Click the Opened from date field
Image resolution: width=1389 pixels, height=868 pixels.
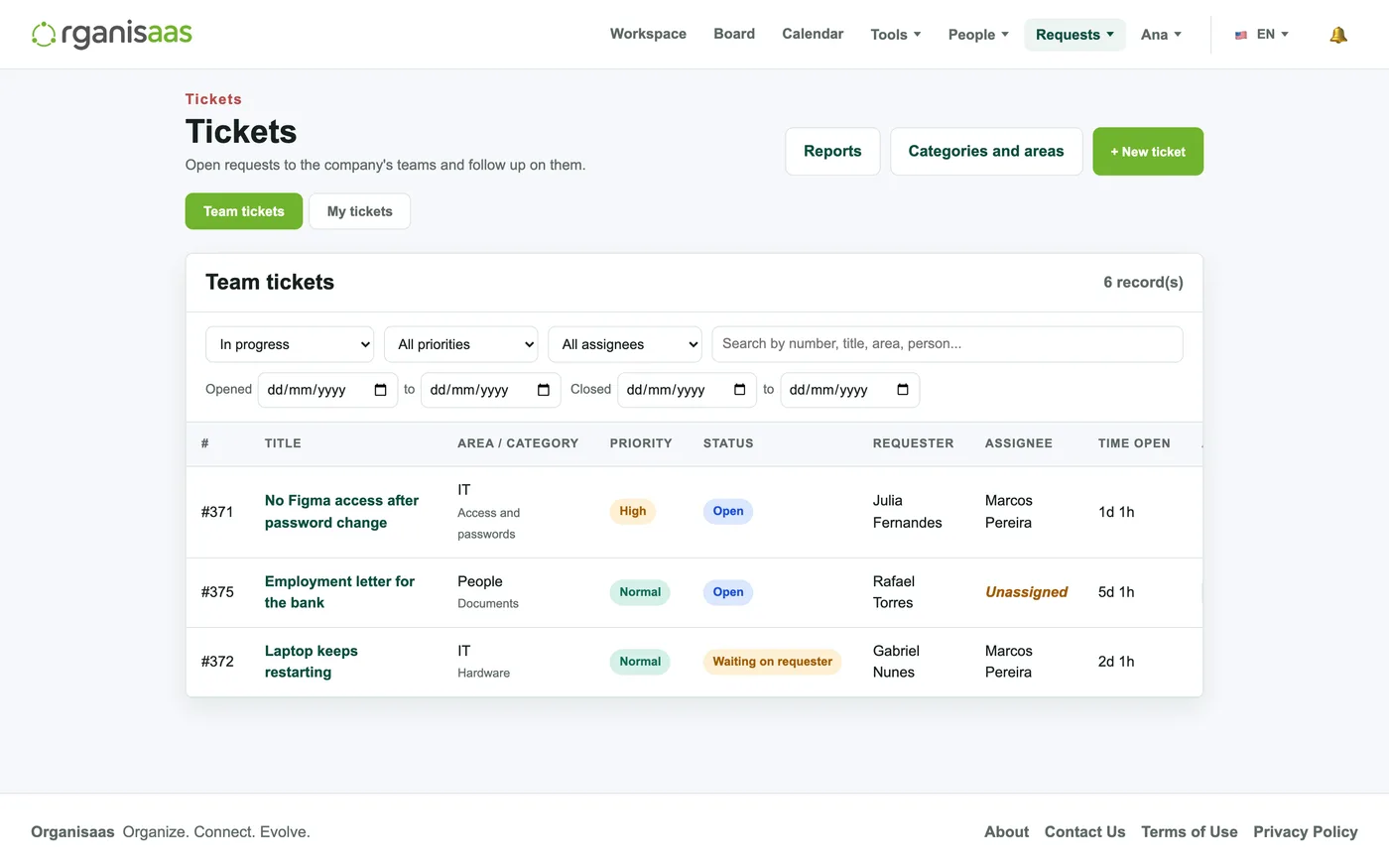point(327,390)
